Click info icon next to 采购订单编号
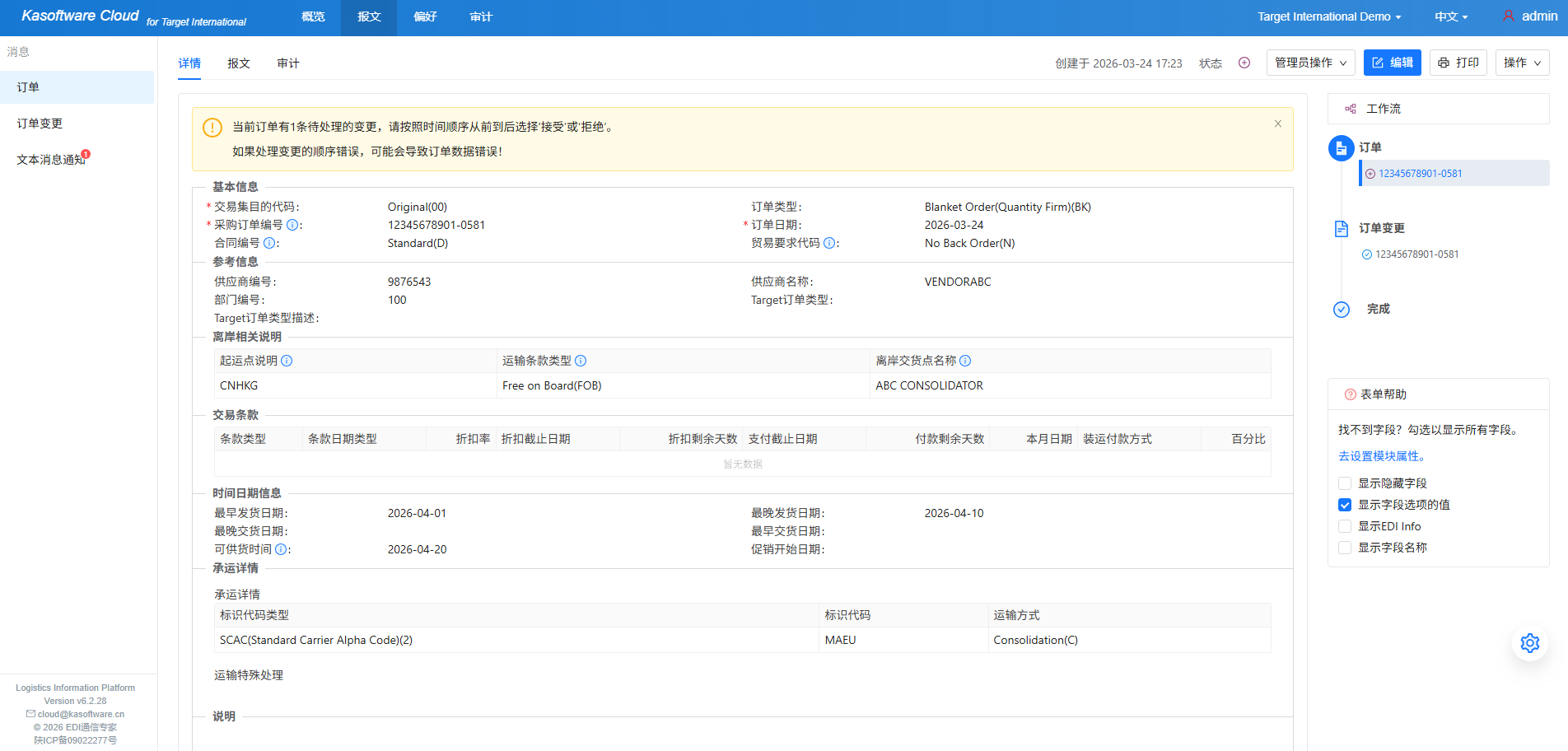 point(292,225)
